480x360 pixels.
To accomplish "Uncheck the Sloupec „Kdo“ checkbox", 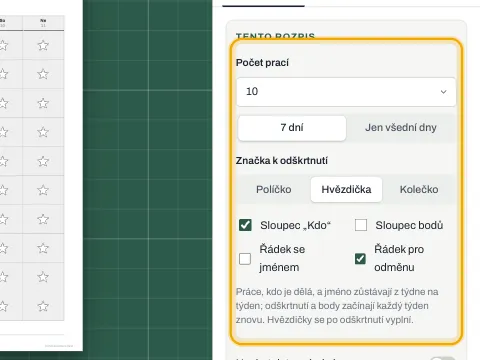I will [245, 225].
